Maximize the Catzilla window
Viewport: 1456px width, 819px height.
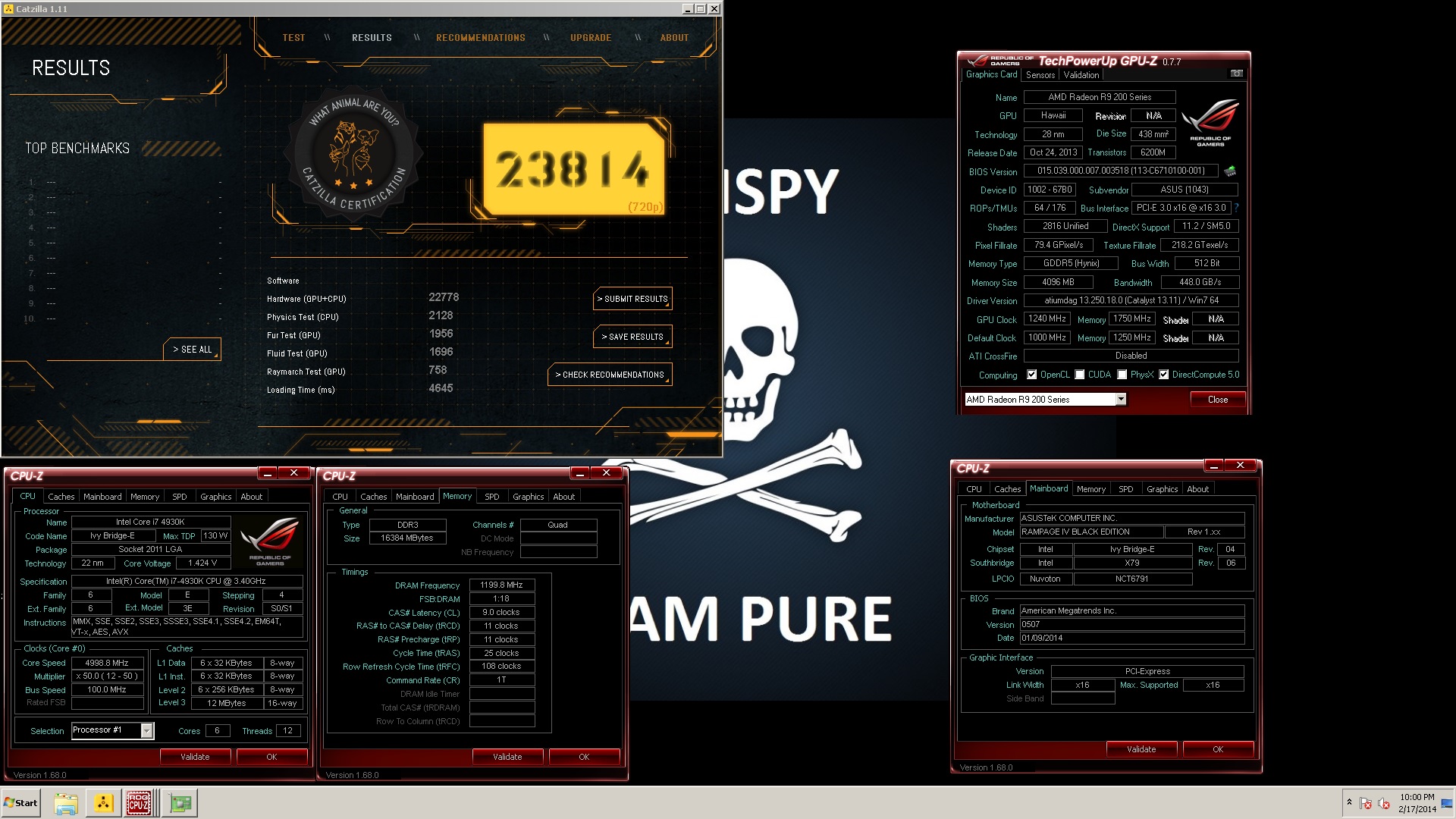coord(700,9)
